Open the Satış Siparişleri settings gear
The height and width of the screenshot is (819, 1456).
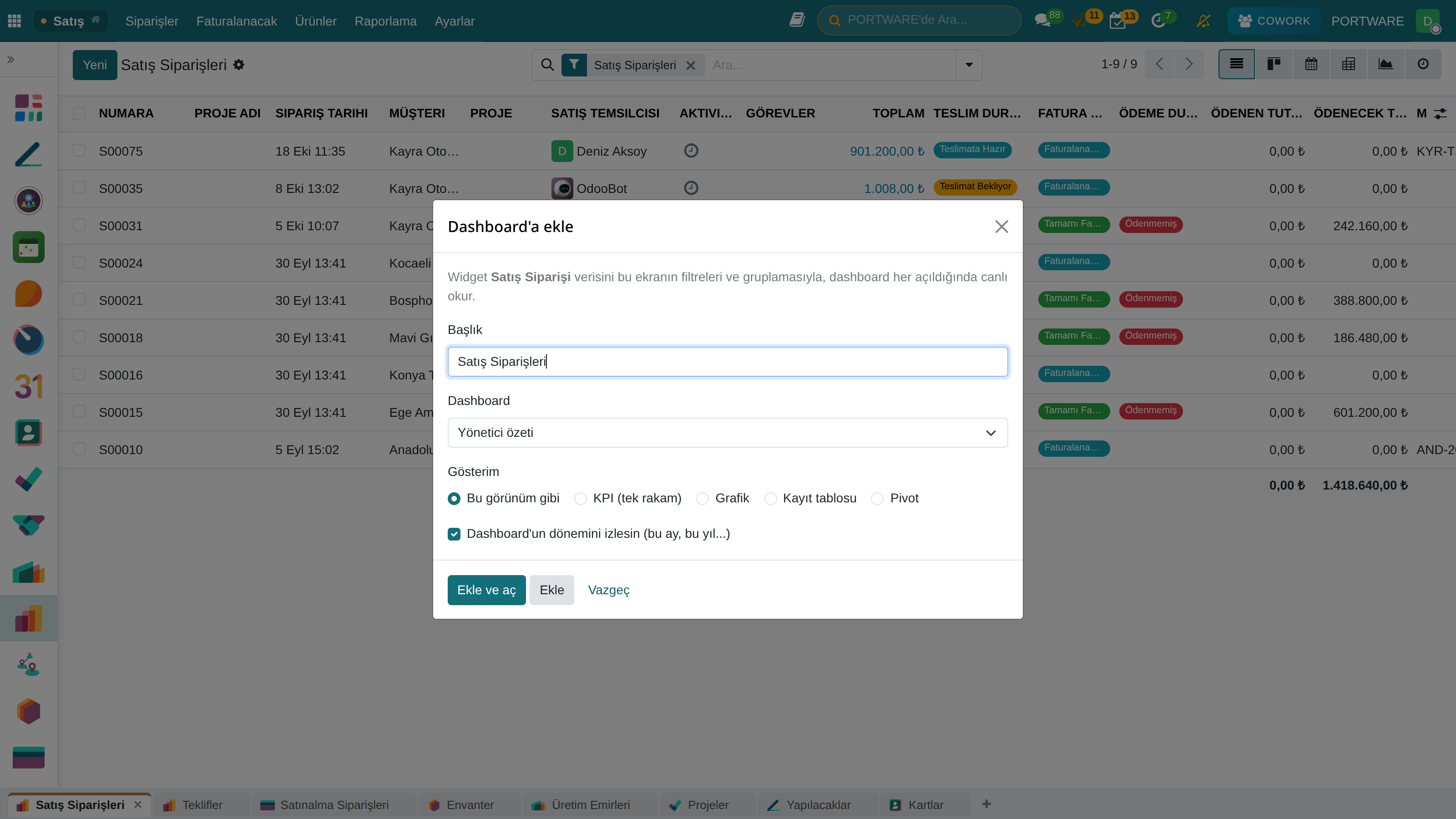(x=239, y=65)
